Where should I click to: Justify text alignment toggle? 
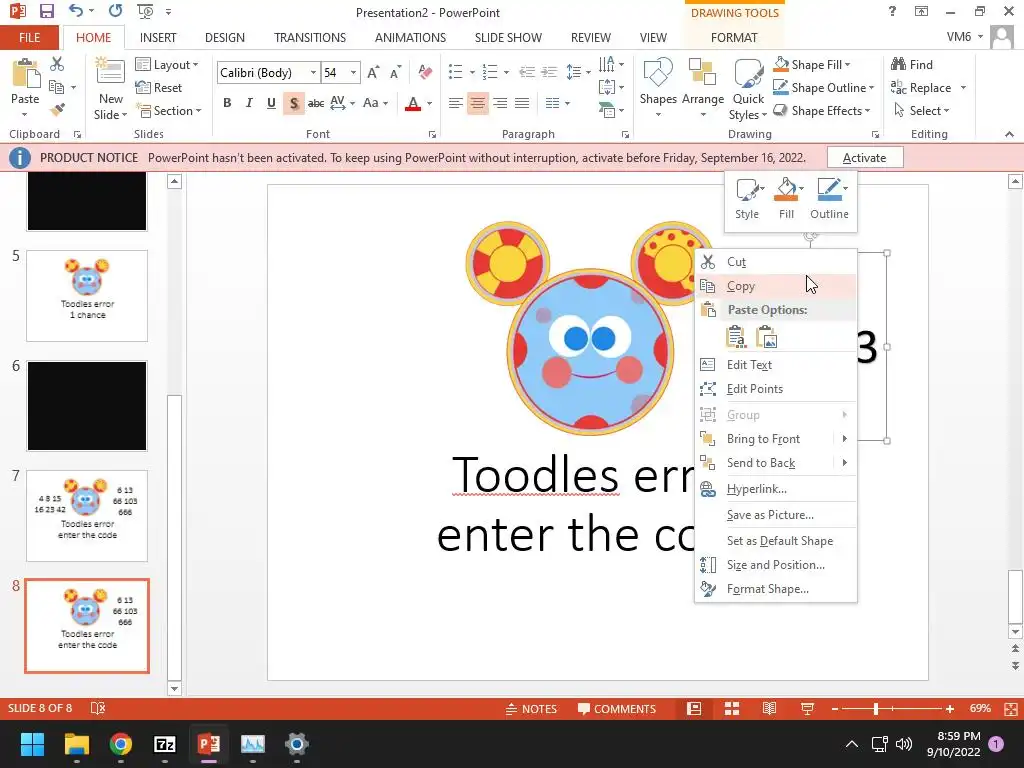pos(522,103)
